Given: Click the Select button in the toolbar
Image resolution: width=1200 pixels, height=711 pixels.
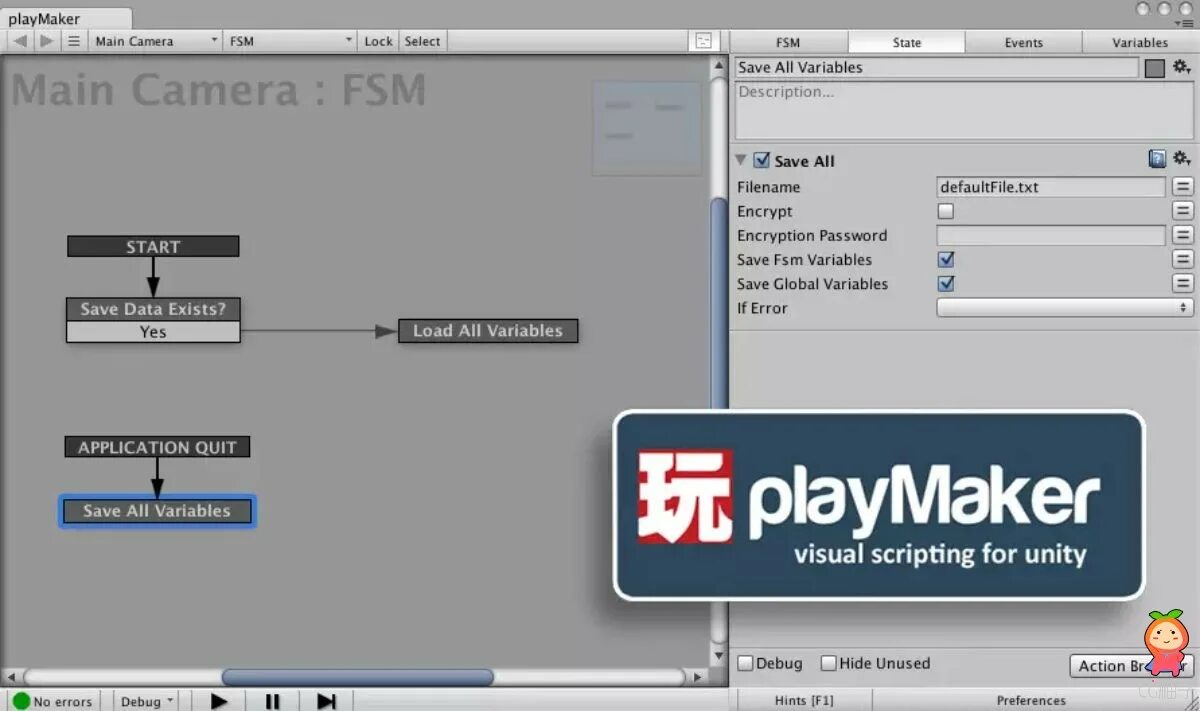Looking at the screenshot, I should coord(422,41).
